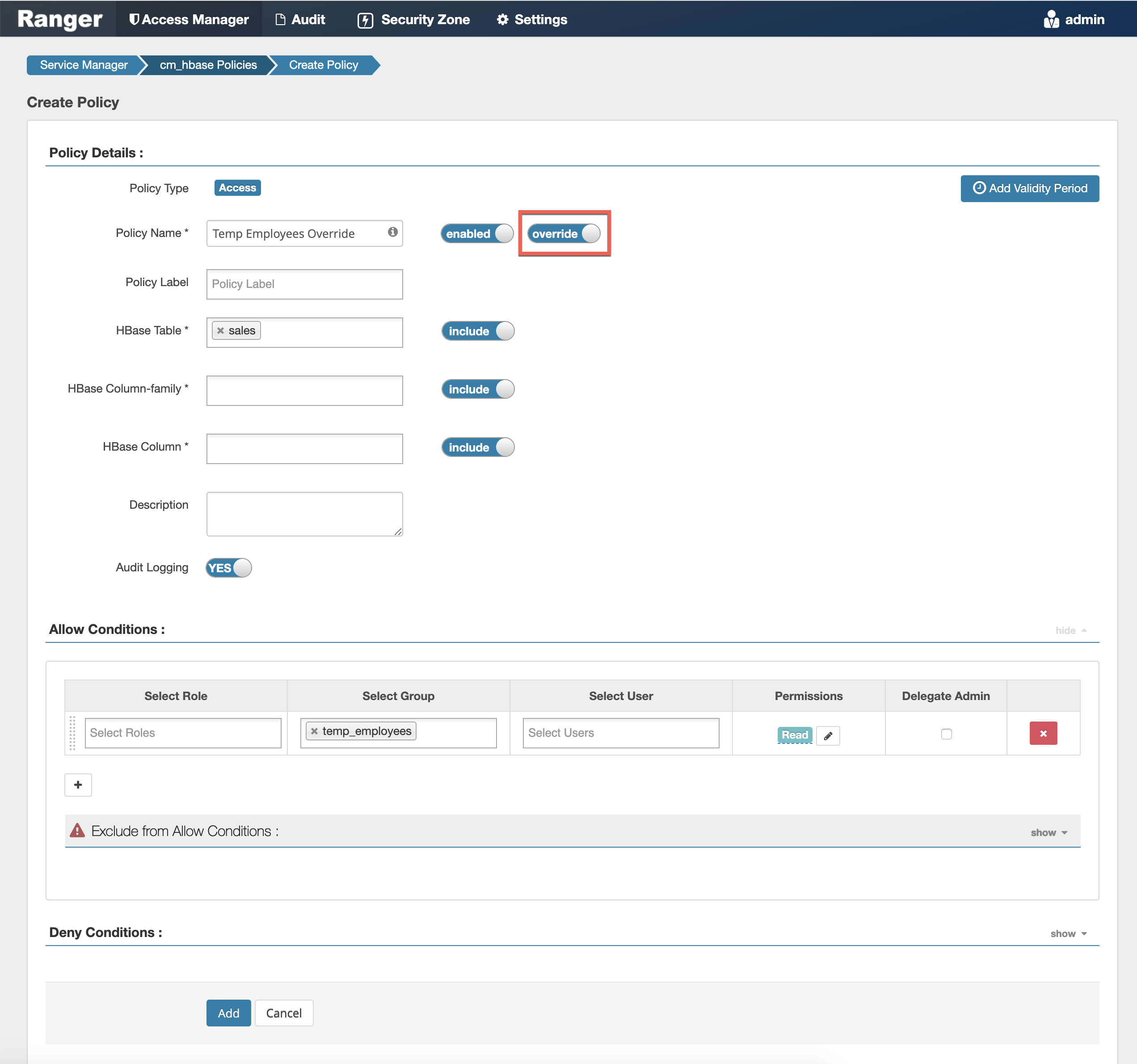Click the HBase Column-family input field
The width and height of the screenshot is (1137, 1064).
[304, 391]
